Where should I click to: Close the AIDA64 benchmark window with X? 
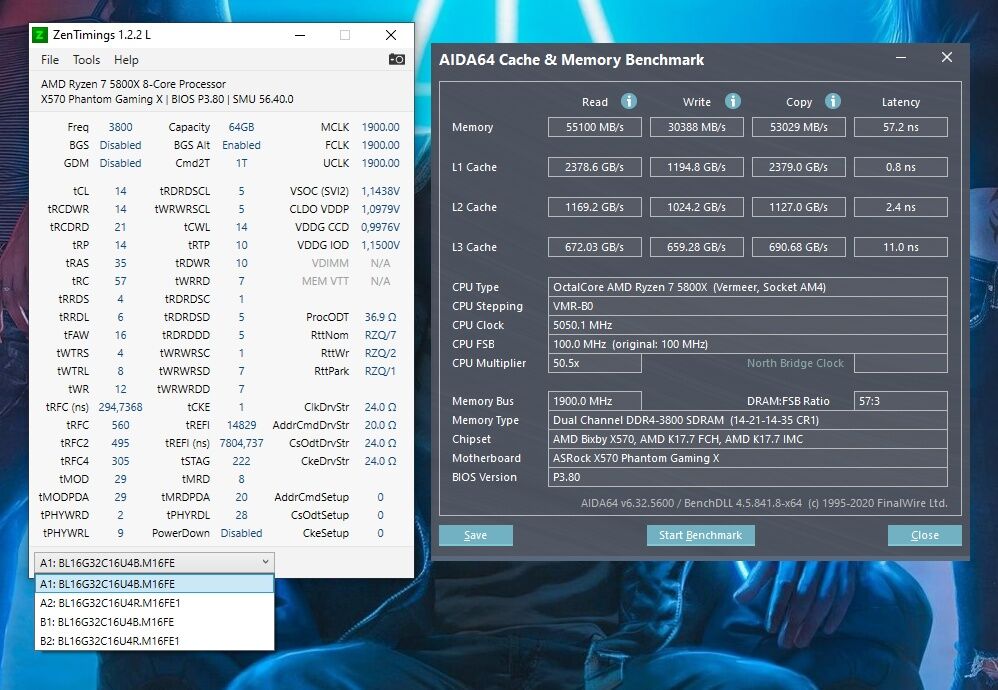(946, 57)
